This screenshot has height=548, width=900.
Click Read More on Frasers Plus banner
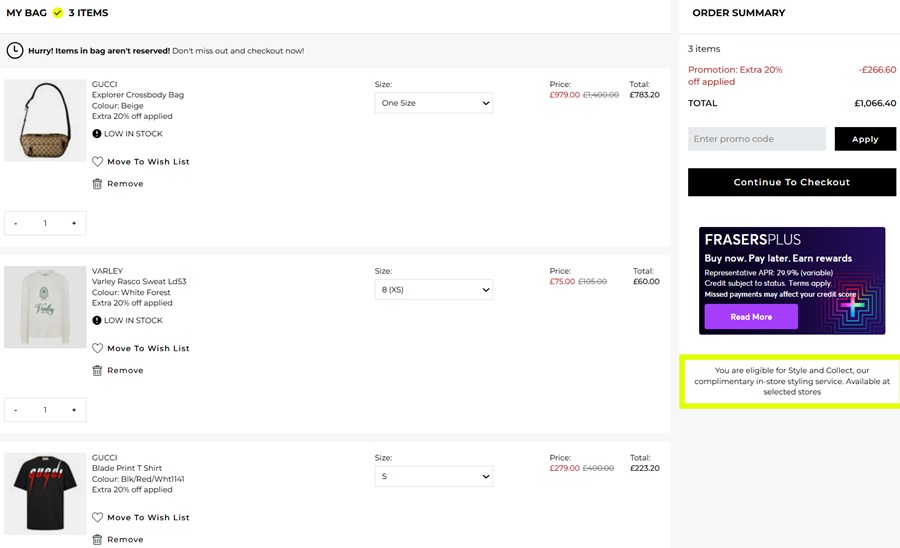751,317
